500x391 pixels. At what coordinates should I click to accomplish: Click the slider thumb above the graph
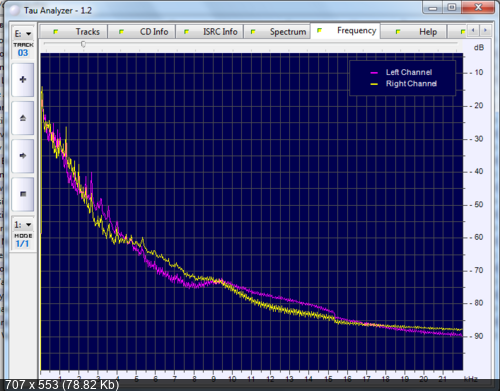(x=83, y=44)
